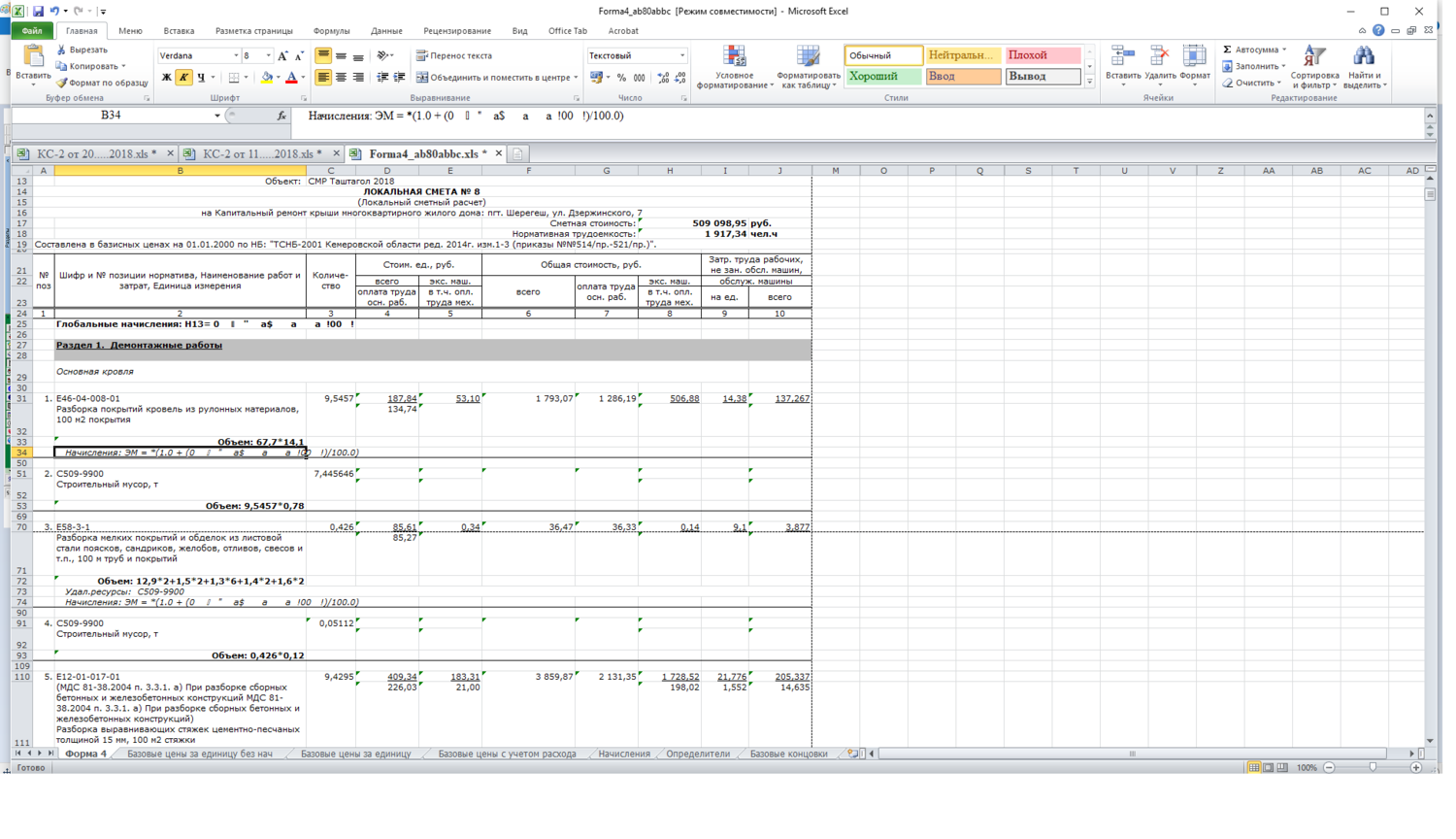Switch to the Вставка ribbon tab
1456x839 pixels.
pyautogui.click(x=180, y=31)
